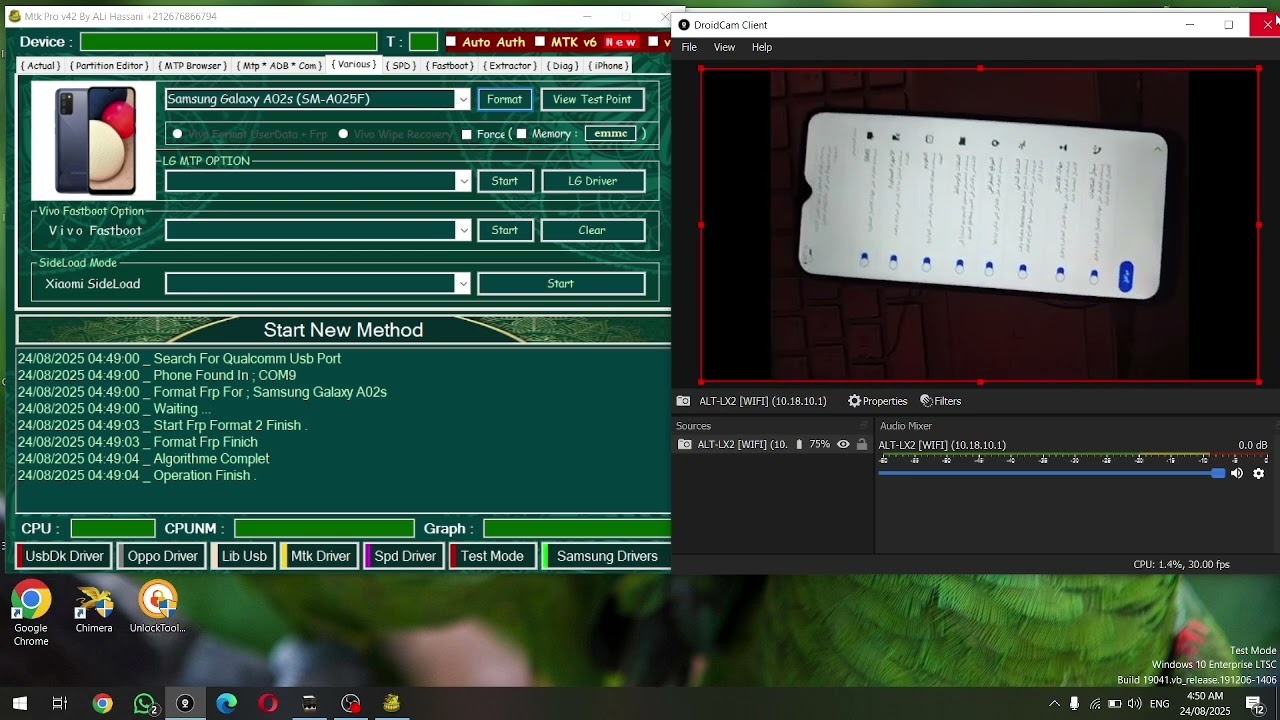Click the Clear button

pos(592,230)
